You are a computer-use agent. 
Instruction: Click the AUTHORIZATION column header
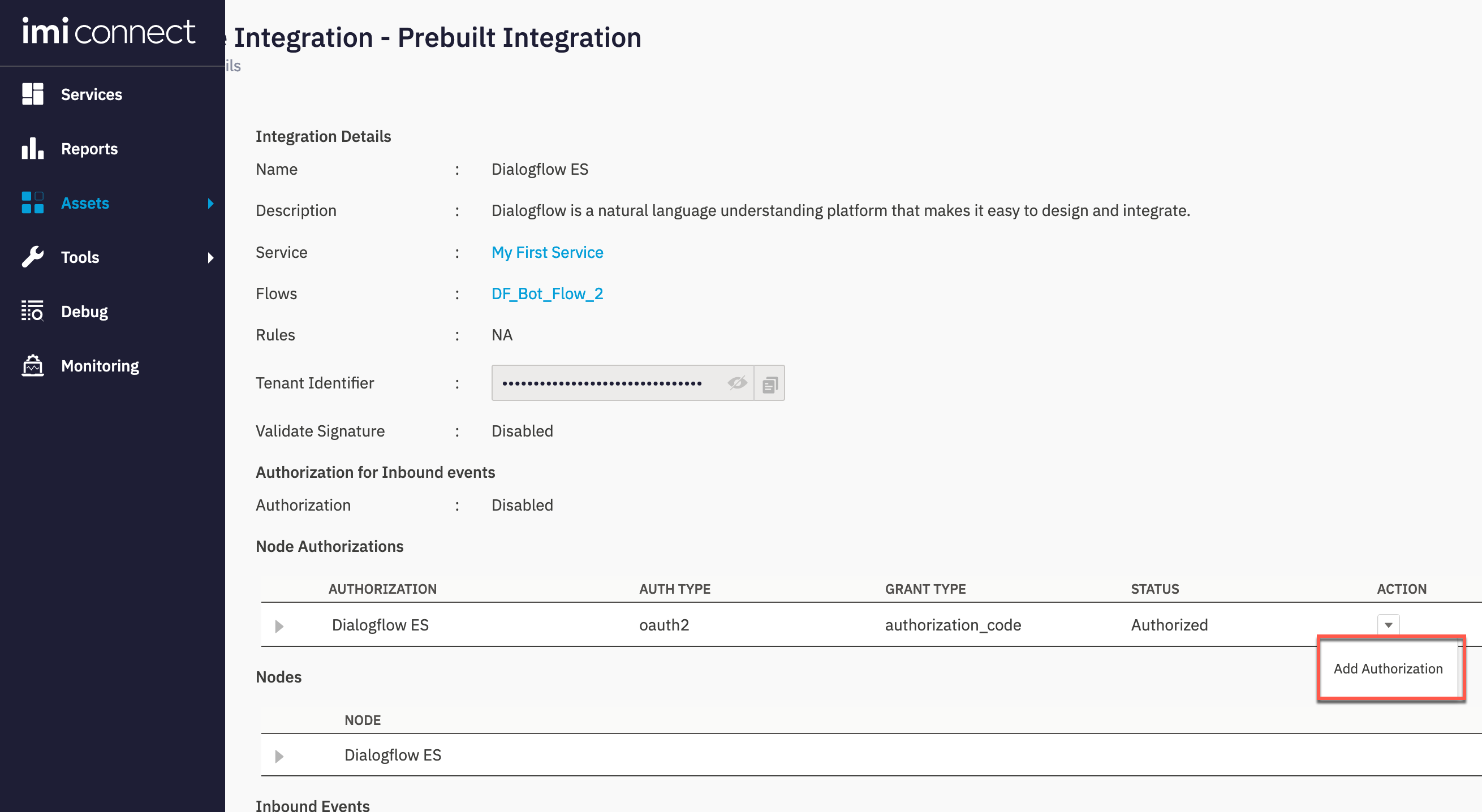pyautogui.click(x=382, y=589)
